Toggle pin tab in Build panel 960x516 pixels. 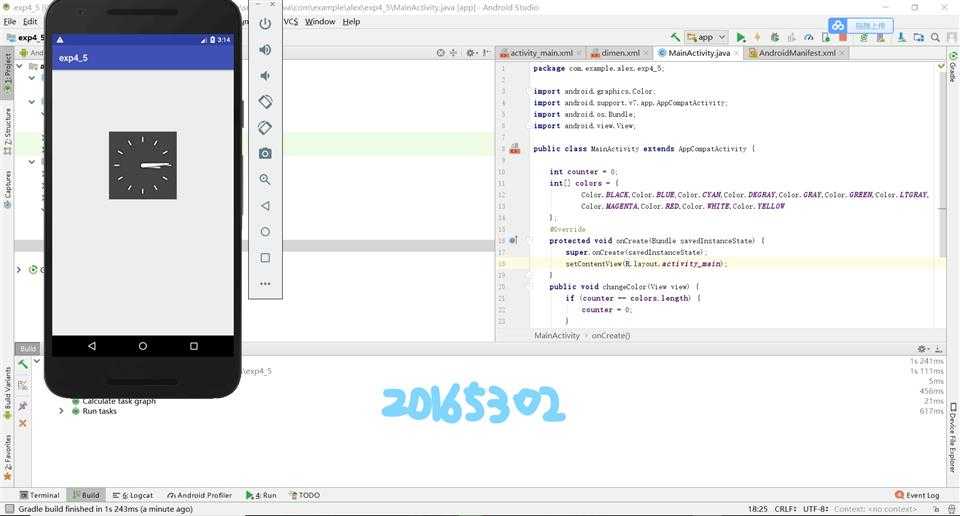pyautogui.click(x=23, y=406)
